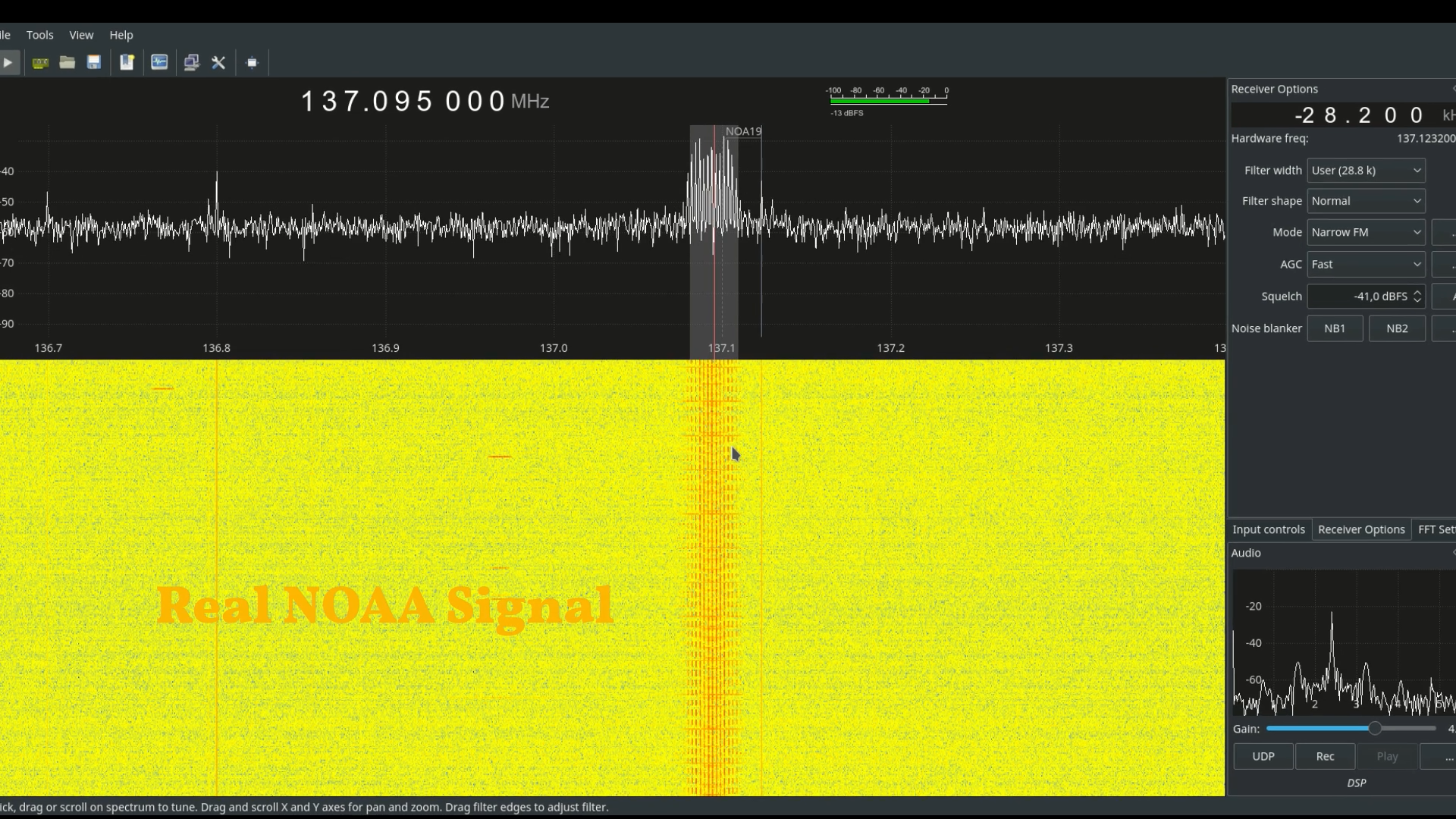
Task: Click the Start DSP play button
Action: click(8, 63)
